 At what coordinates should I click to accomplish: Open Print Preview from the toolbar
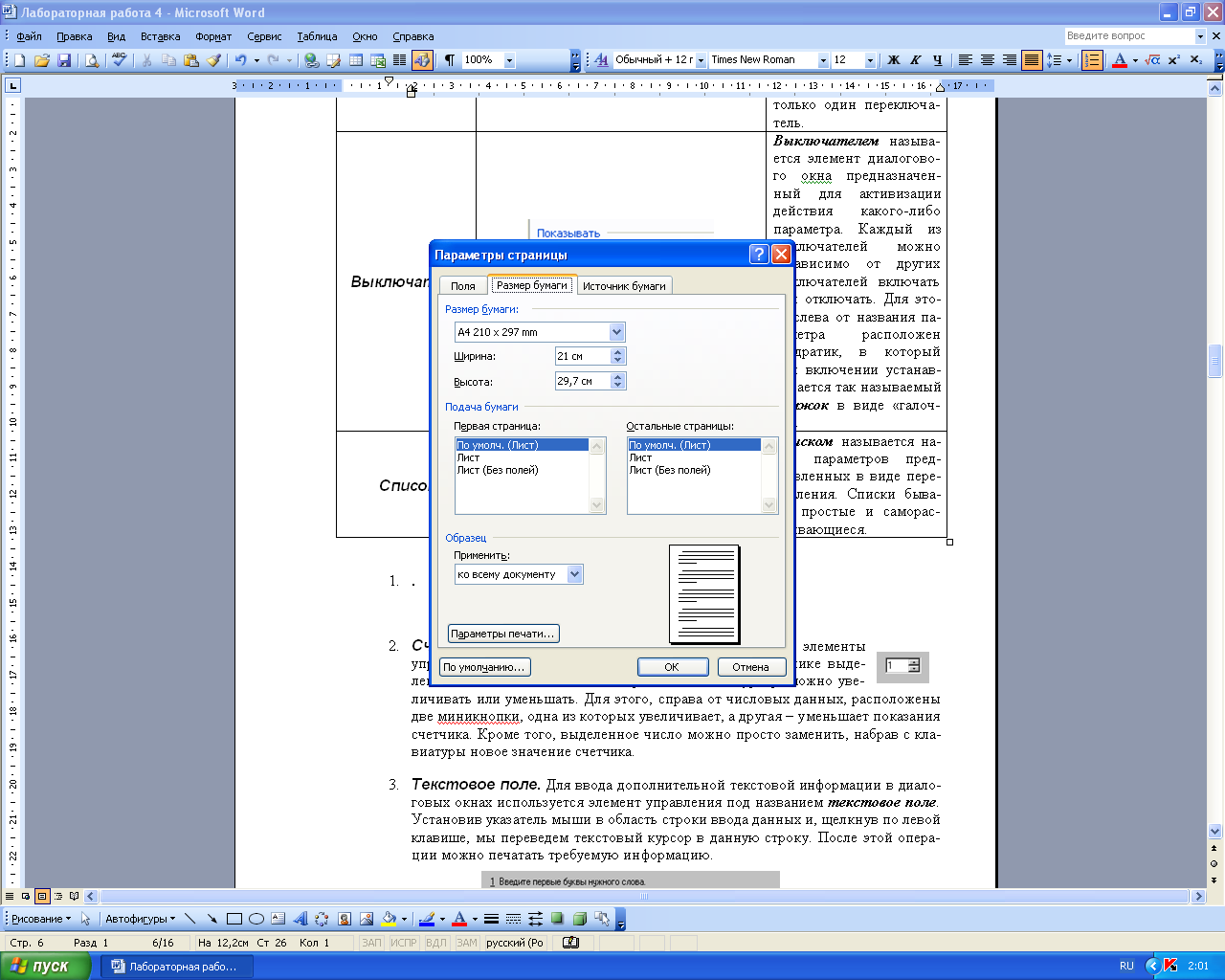[92, 60]
